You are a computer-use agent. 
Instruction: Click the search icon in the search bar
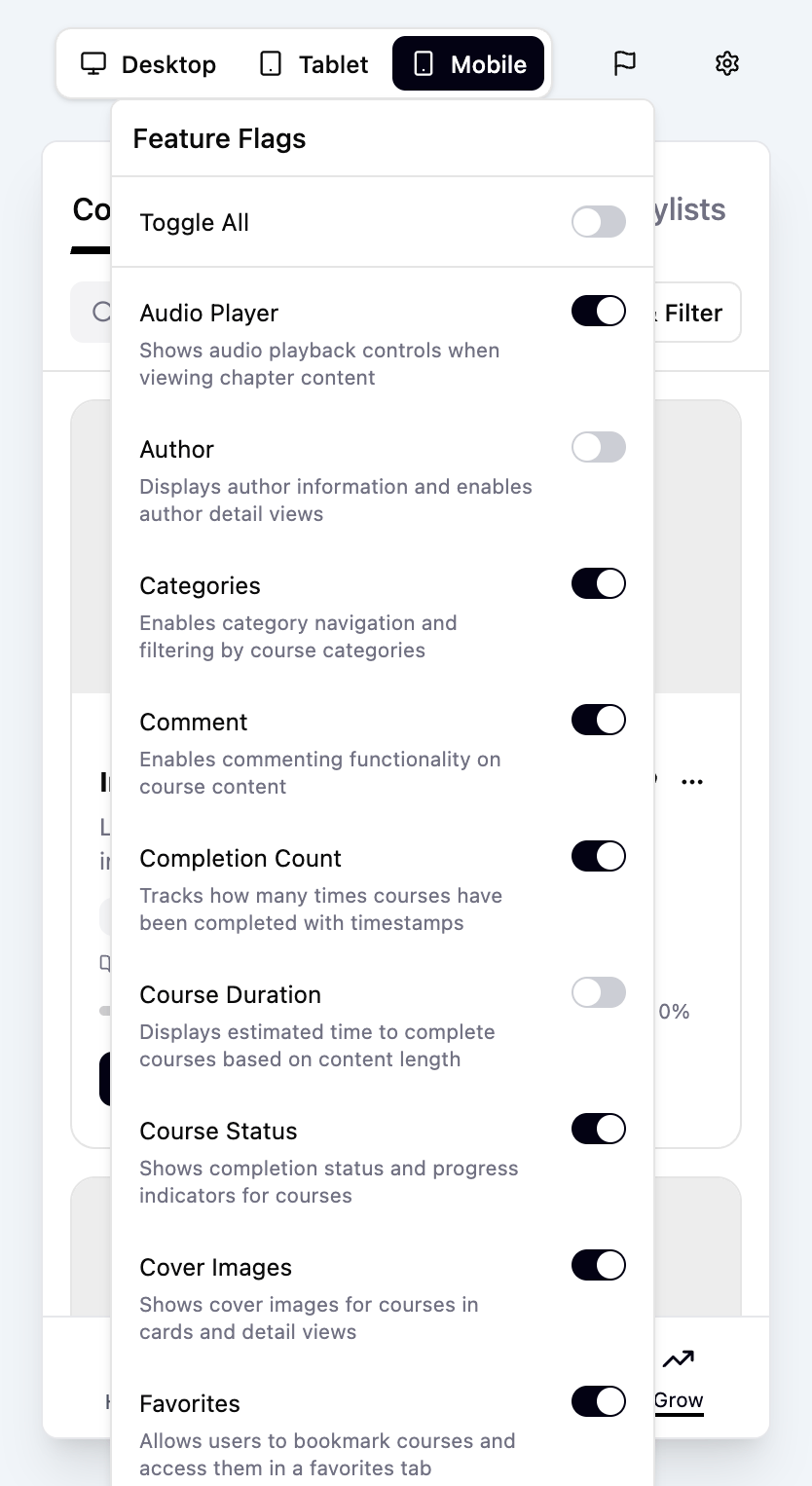tap(97, 312)
